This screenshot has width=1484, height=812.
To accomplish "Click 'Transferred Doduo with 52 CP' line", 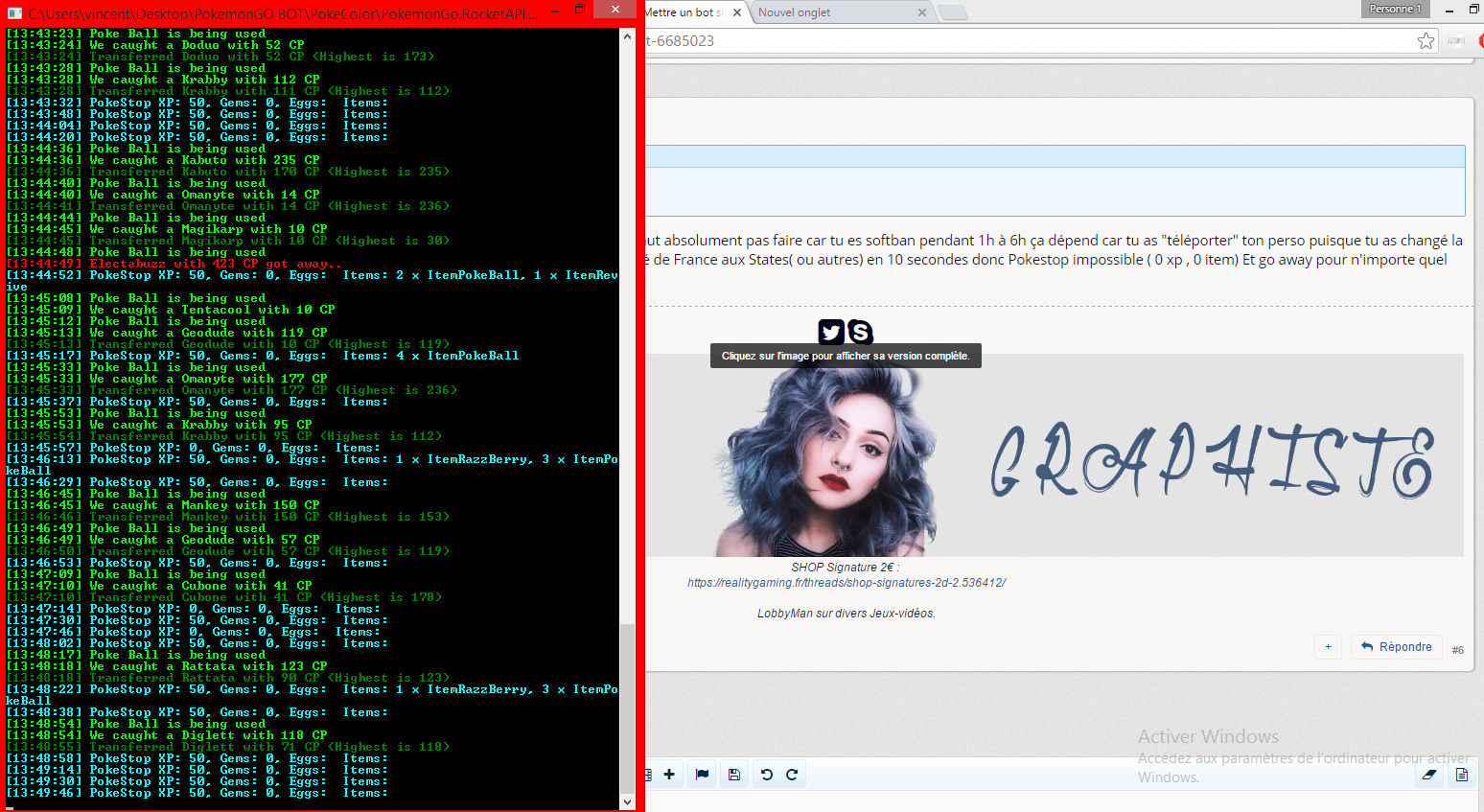I will coord(220,57).
